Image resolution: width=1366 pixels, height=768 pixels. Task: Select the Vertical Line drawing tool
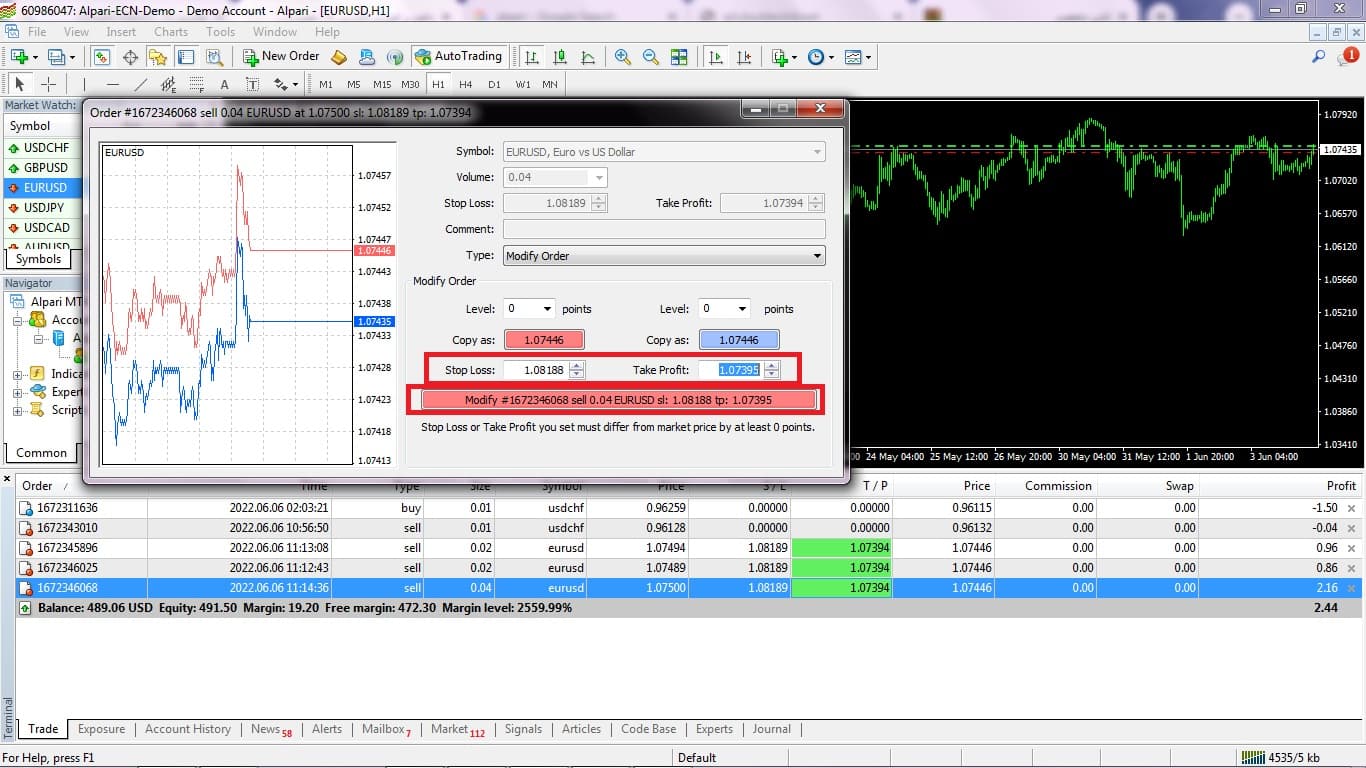(x=85, y=84)
